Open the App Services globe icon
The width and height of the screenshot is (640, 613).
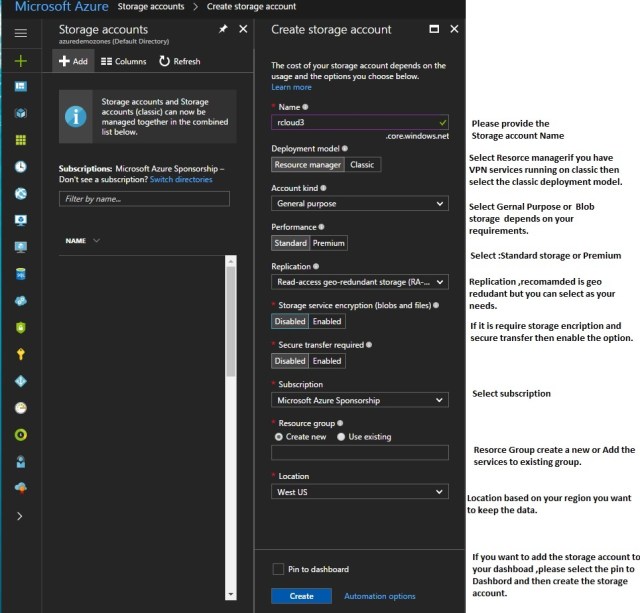(21, 193)
